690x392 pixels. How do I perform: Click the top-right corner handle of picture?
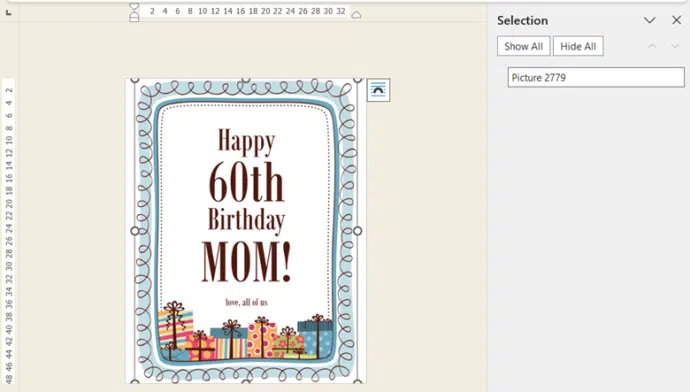point(357,80)
